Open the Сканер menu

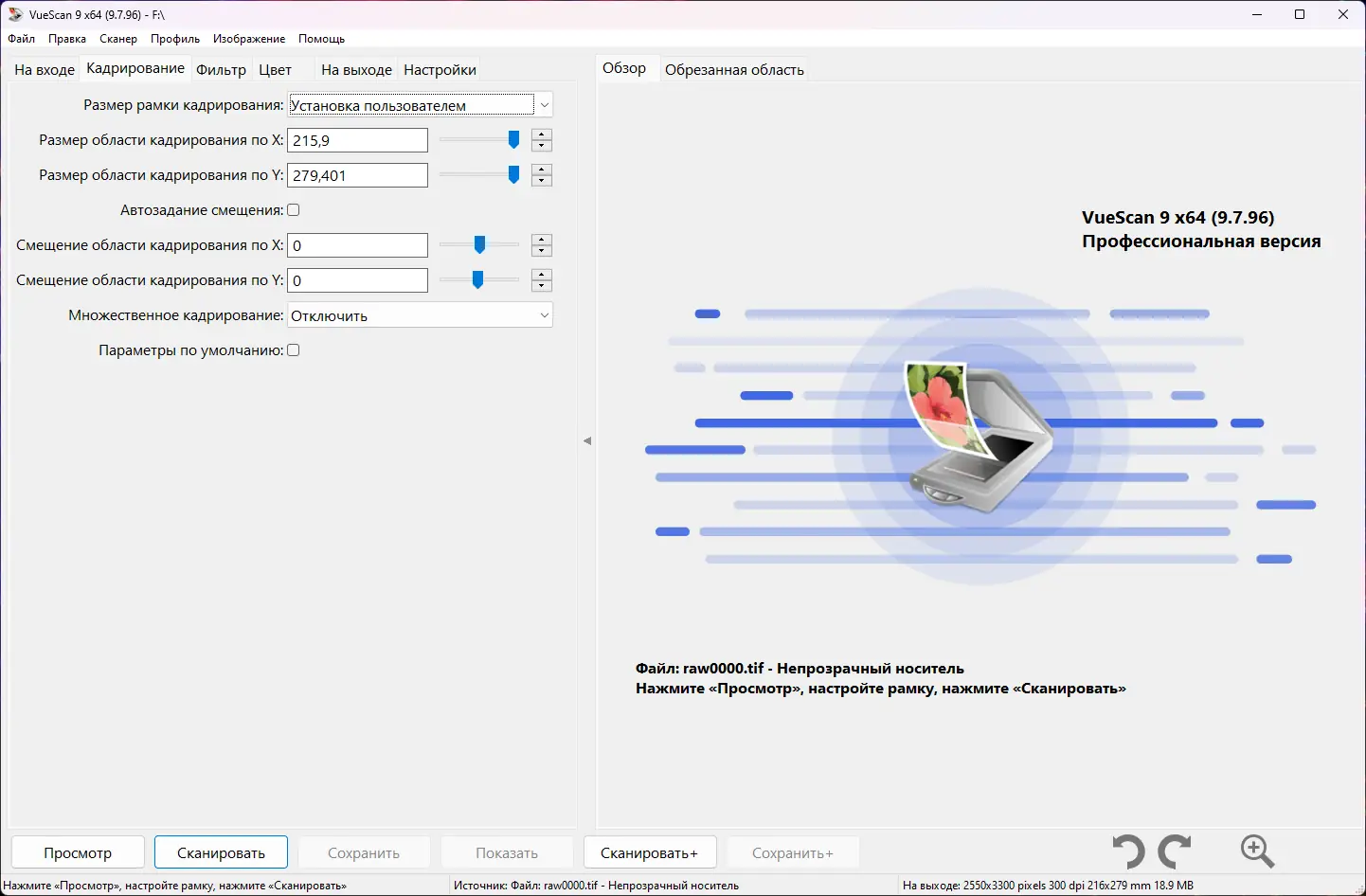pos(118,39)
